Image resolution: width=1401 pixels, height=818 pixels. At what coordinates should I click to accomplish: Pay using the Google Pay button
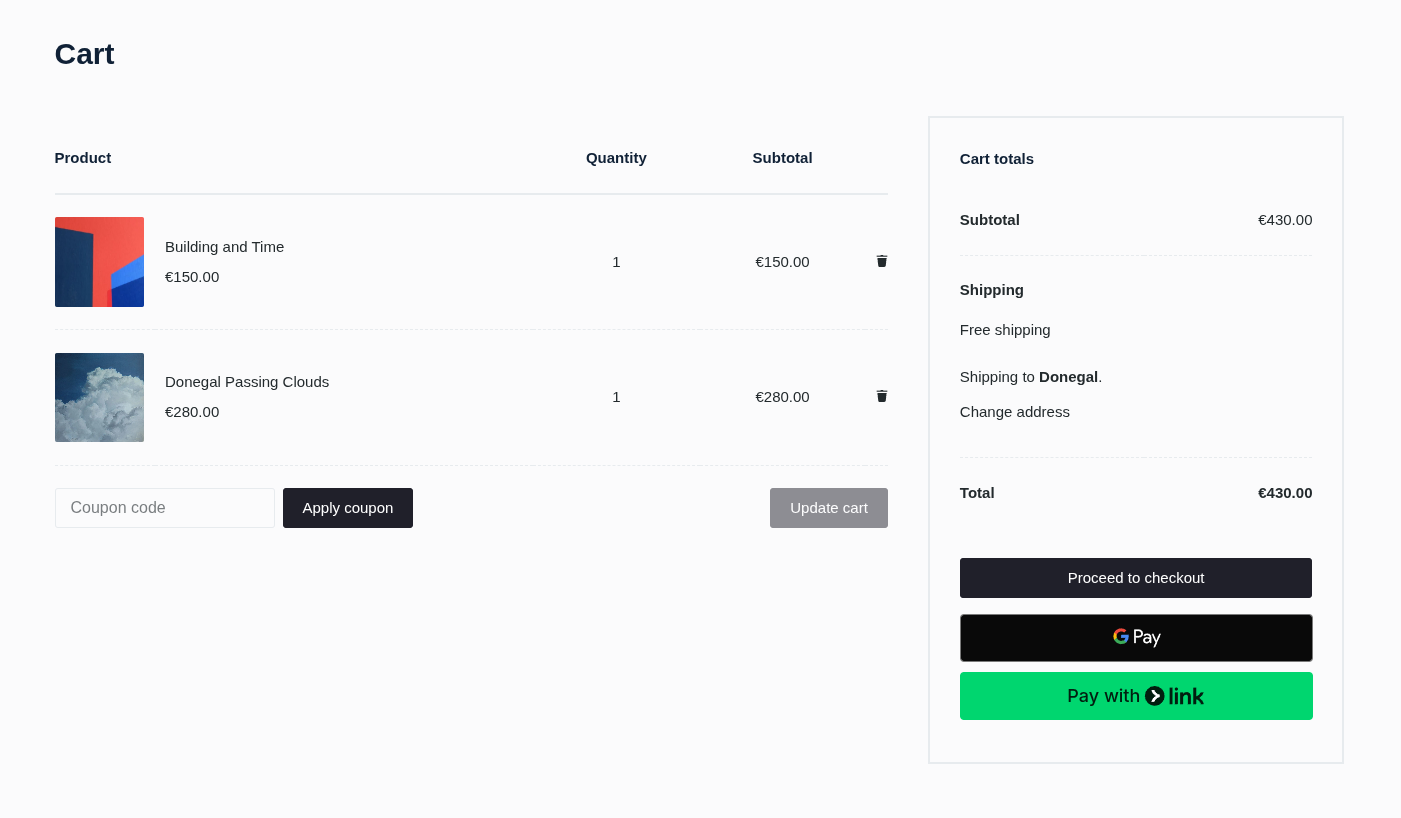[1135, 638]
